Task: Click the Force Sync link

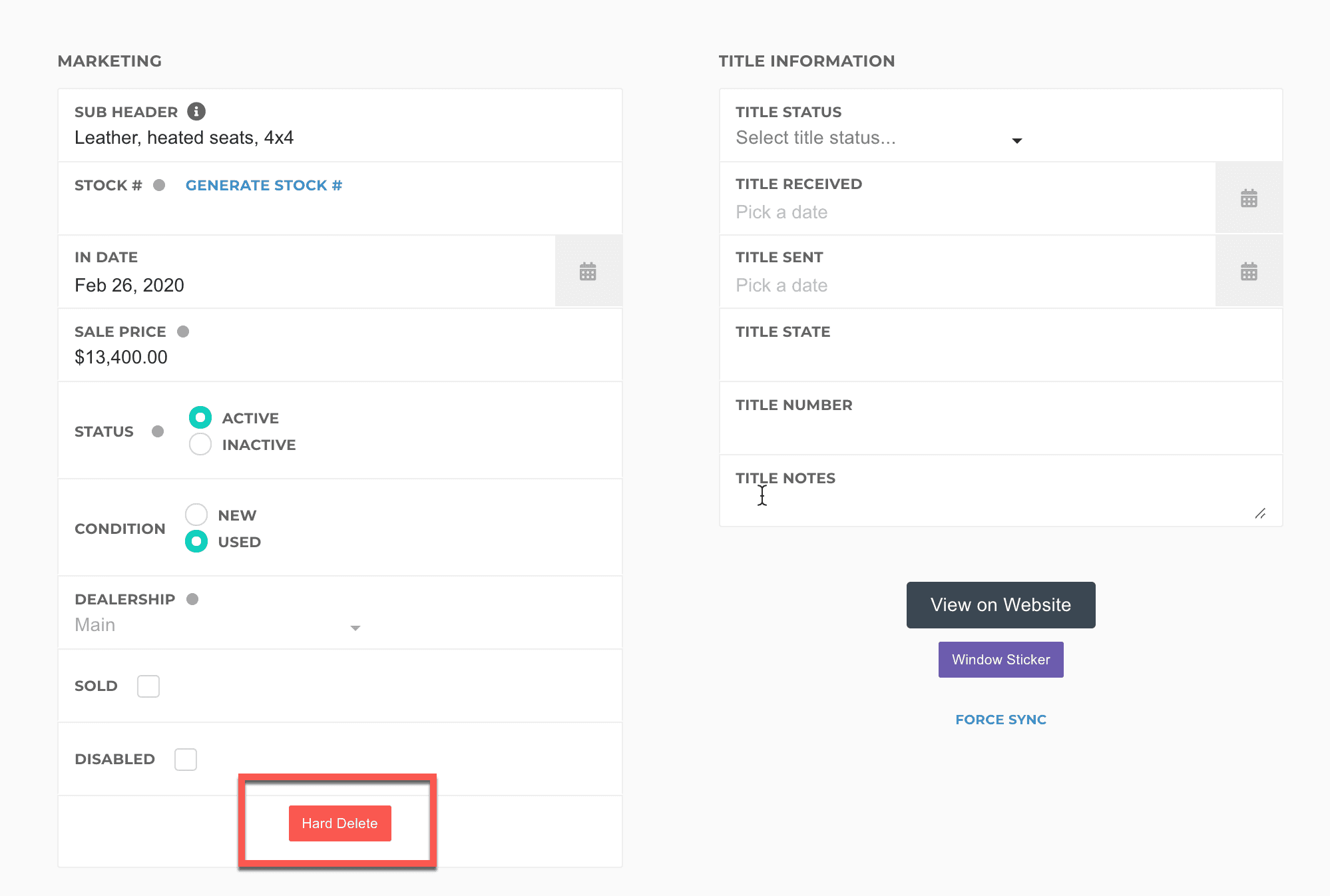Action: 1000,720
